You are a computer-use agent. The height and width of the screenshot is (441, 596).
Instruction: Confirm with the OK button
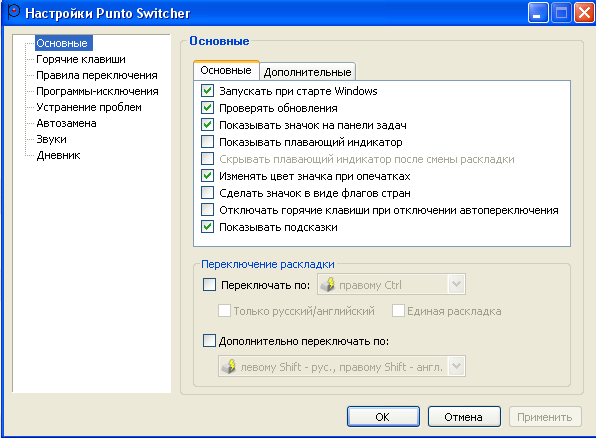click(x=383, y=417)
